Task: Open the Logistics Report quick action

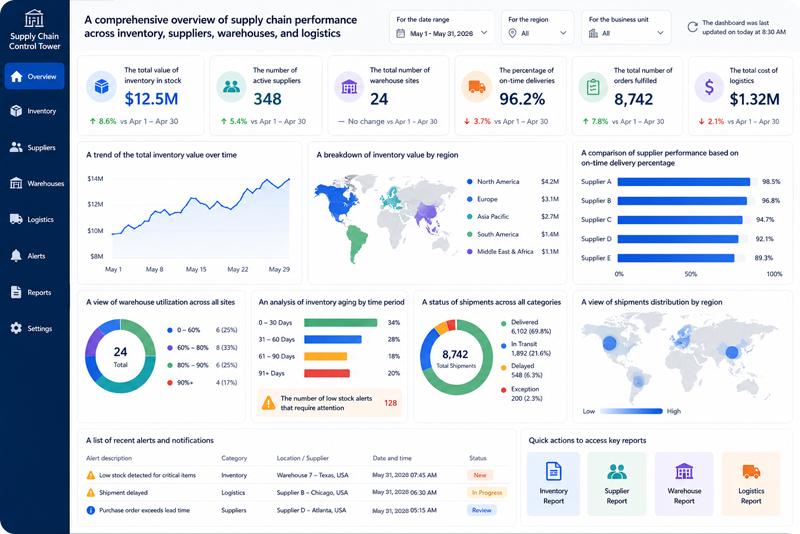Action: coord(751,484)
